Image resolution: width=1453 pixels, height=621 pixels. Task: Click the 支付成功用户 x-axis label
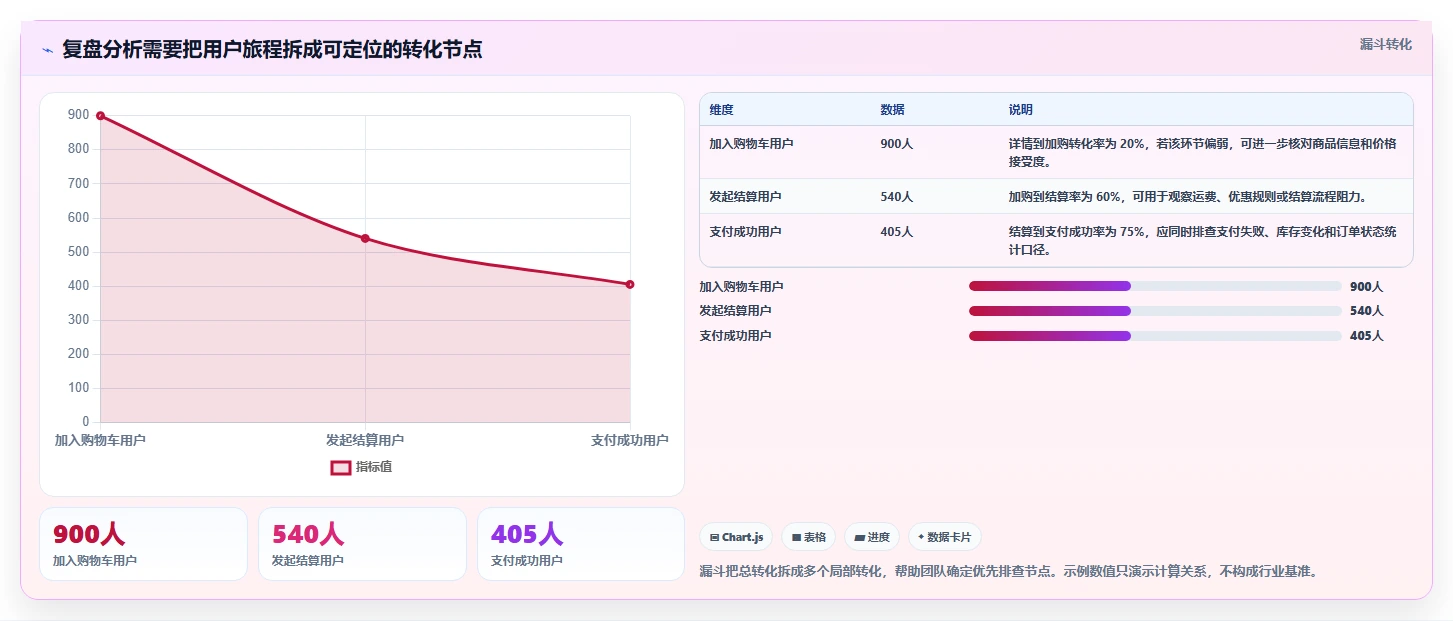click(x=630, y=440)
